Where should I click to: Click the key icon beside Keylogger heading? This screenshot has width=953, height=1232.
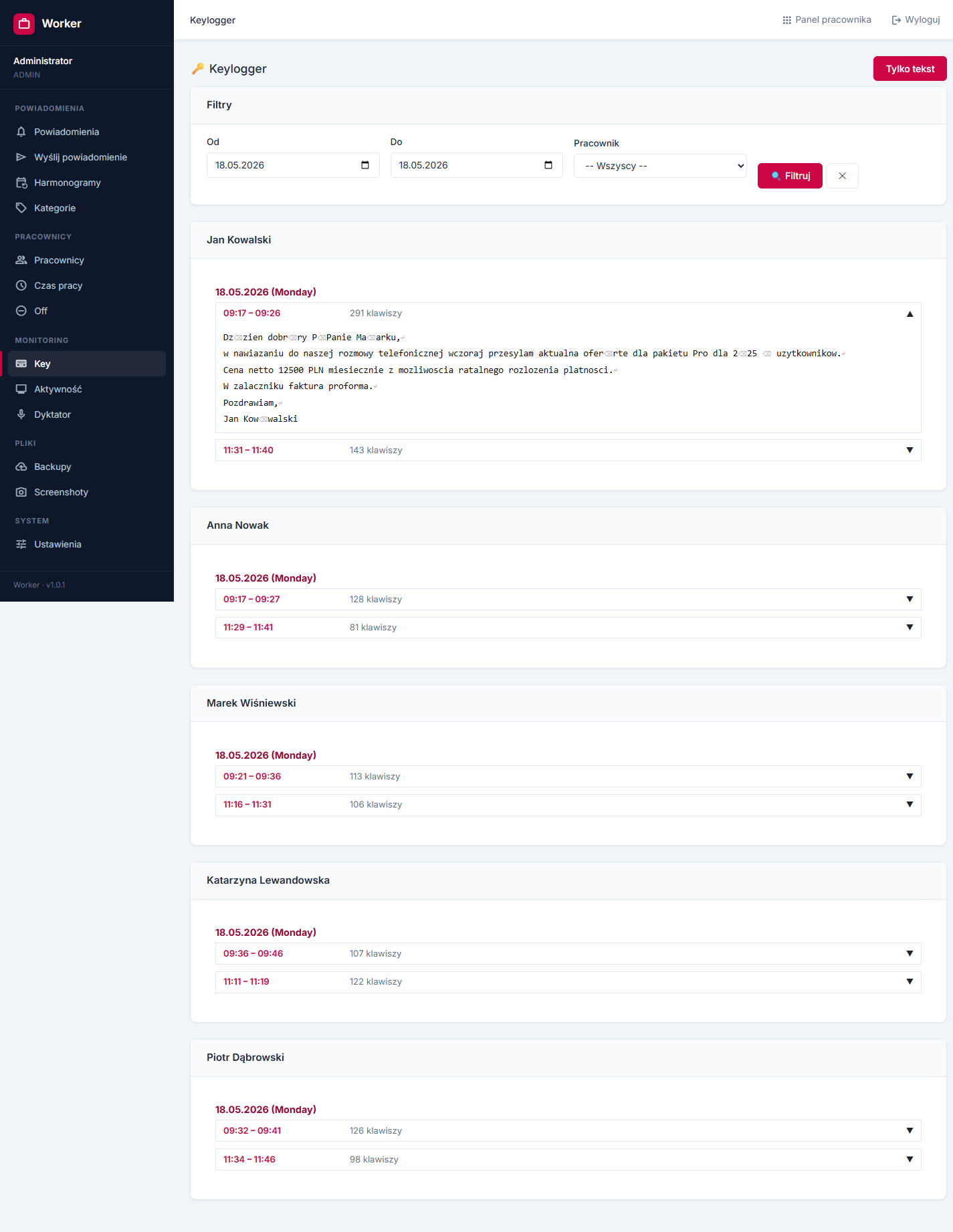(198, 69)
